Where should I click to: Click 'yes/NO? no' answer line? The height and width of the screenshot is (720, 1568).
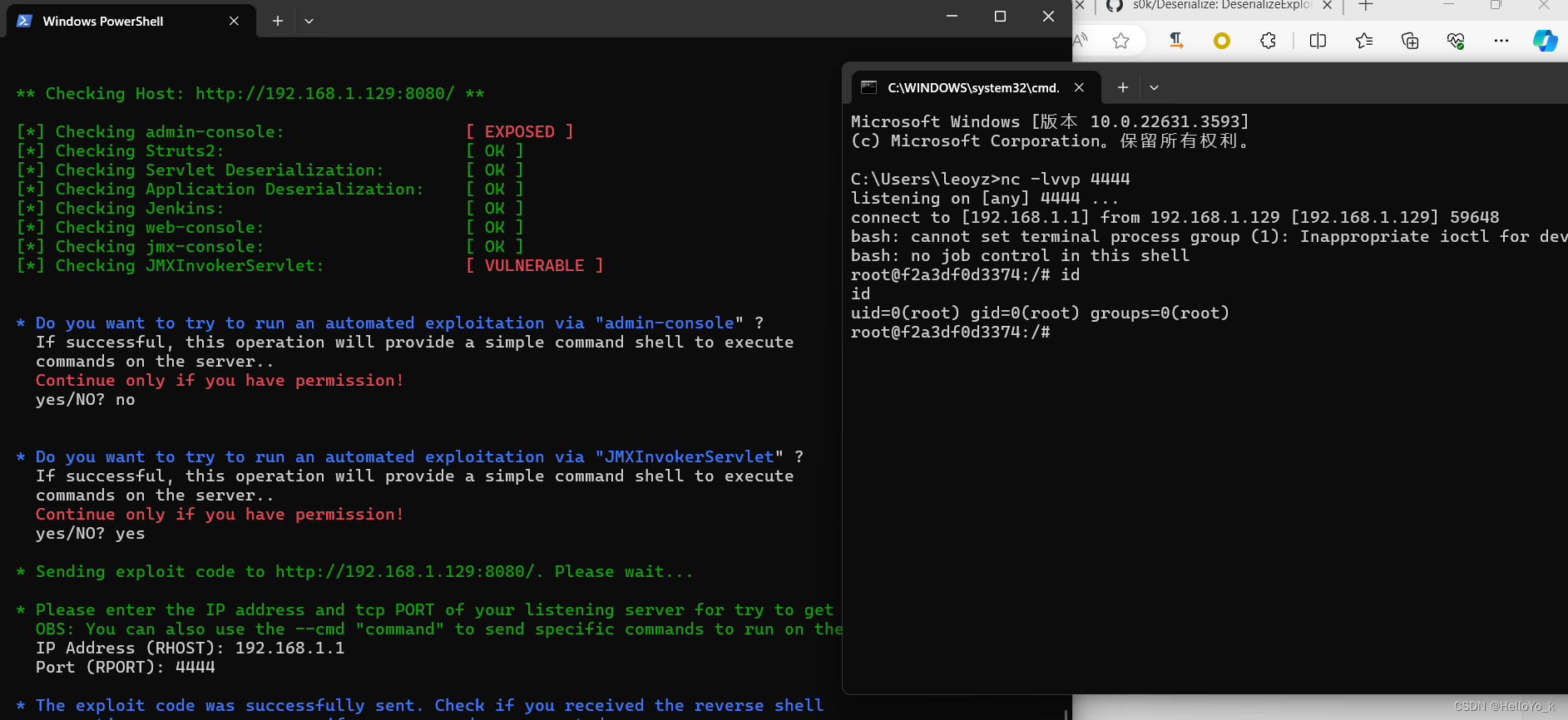pyautogui.click(x=85, y=399)
